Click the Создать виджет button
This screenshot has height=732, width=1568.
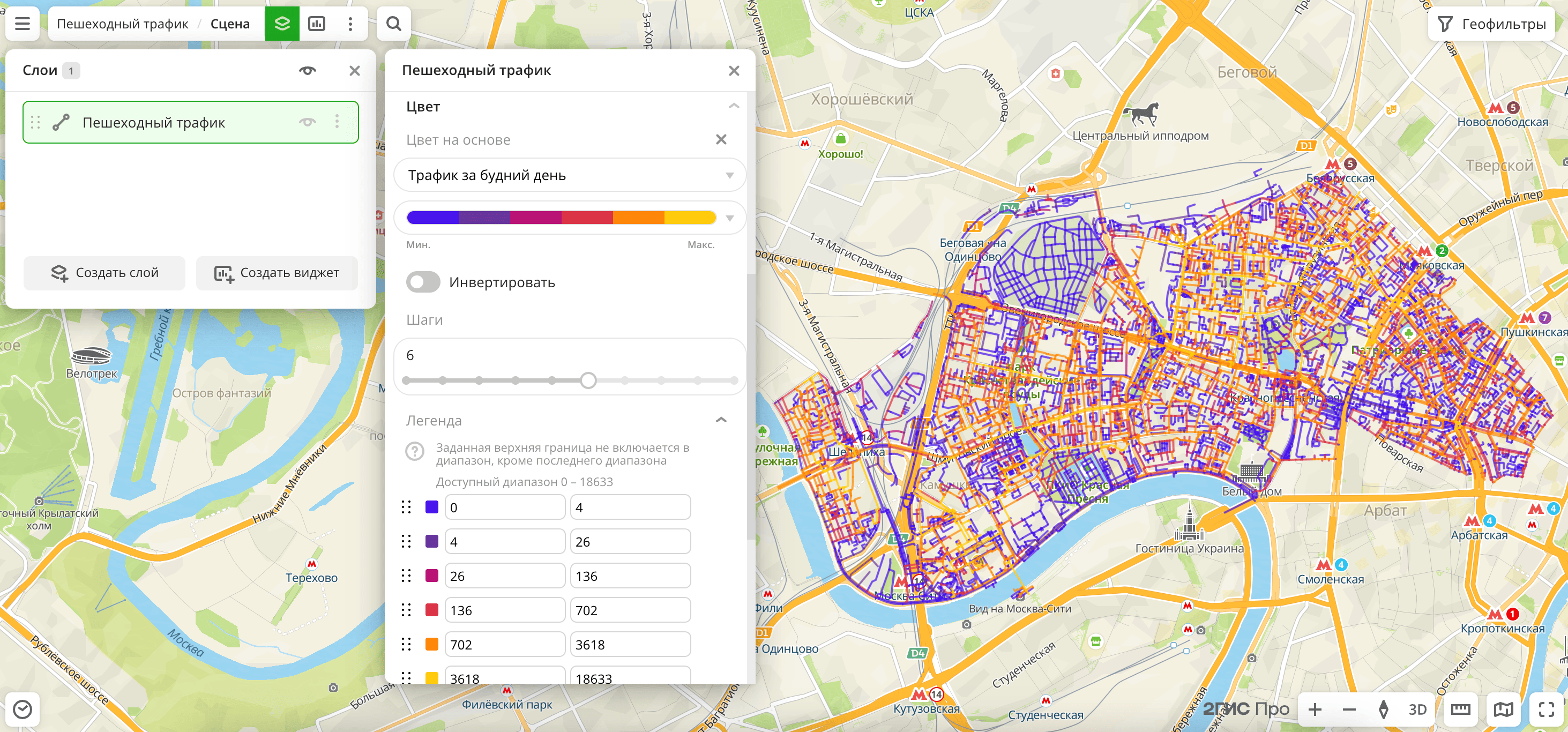point(277,273)
